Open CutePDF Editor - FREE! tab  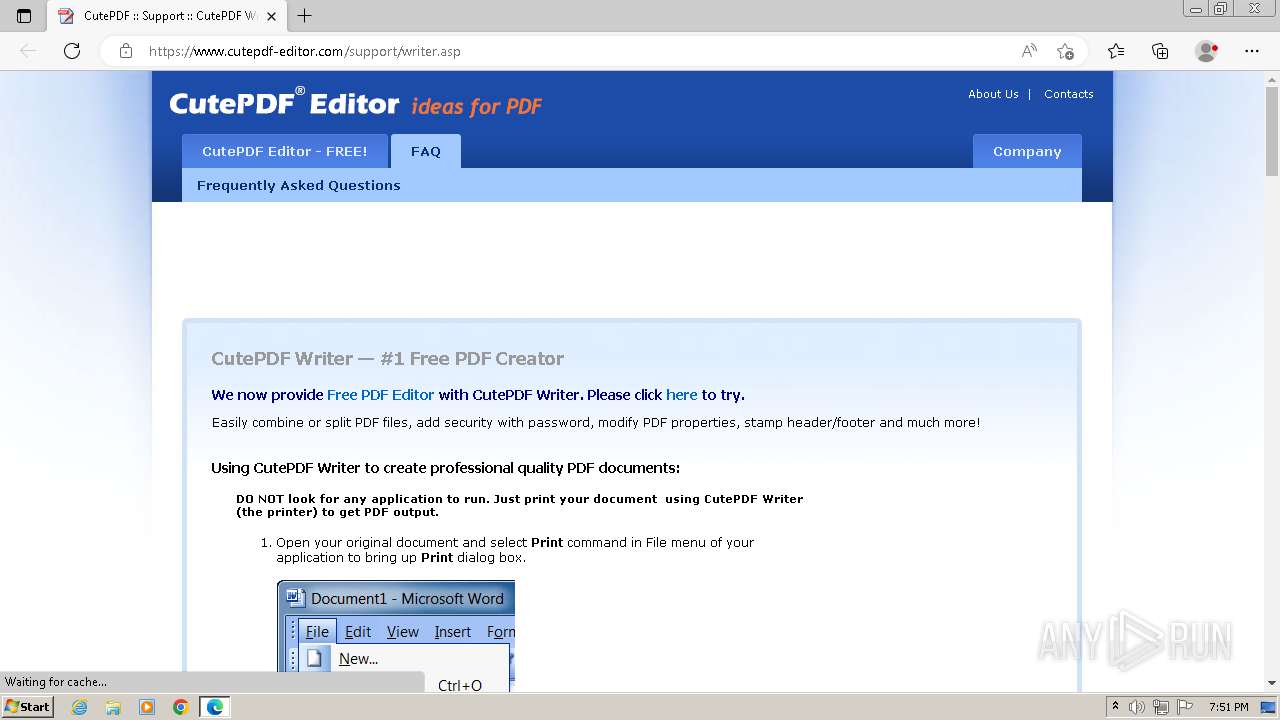coord(285,151)
